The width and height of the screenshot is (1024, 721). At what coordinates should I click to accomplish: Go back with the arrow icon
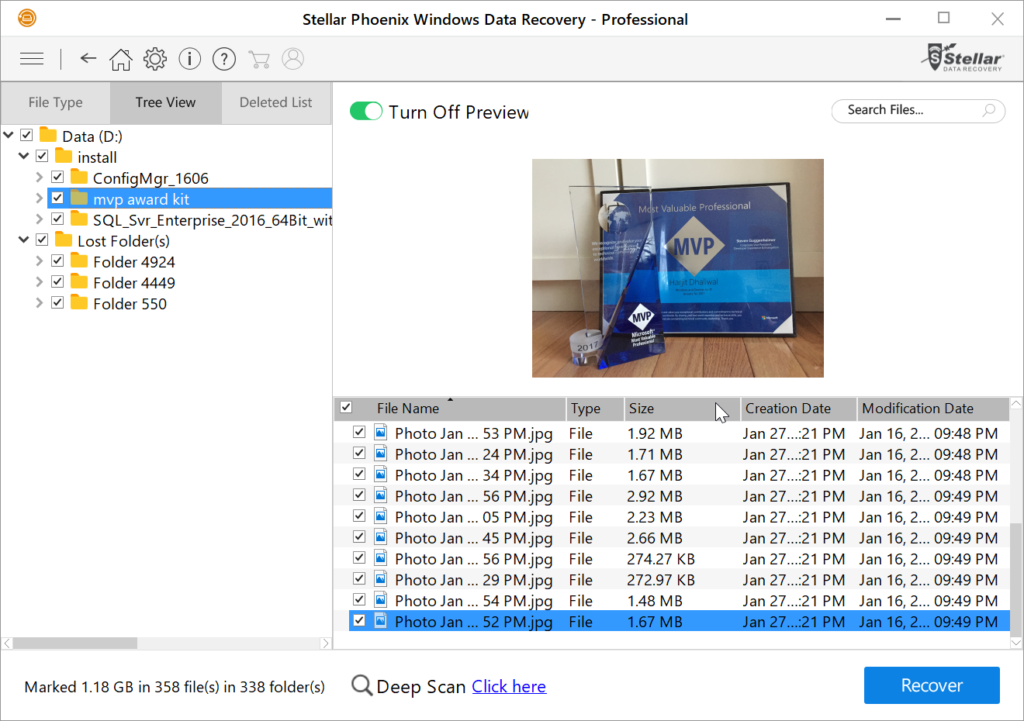click(x=88, y=59)
